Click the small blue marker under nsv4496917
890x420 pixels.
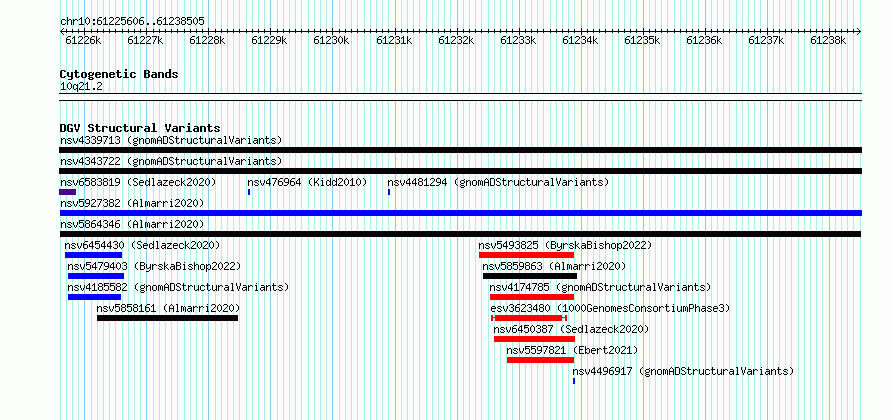pos(574,381)
